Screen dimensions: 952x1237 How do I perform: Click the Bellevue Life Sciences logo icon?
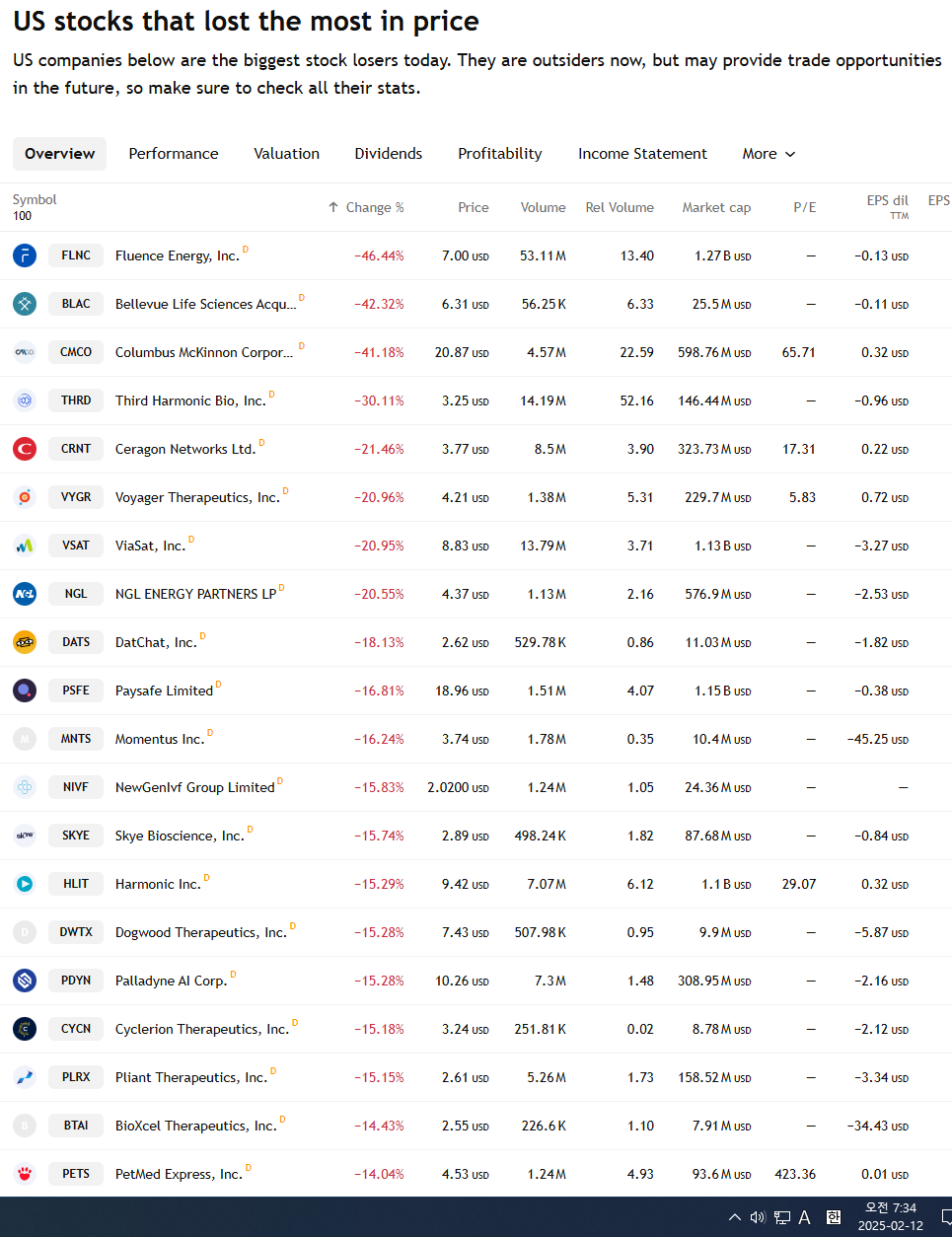pos(25,304)
